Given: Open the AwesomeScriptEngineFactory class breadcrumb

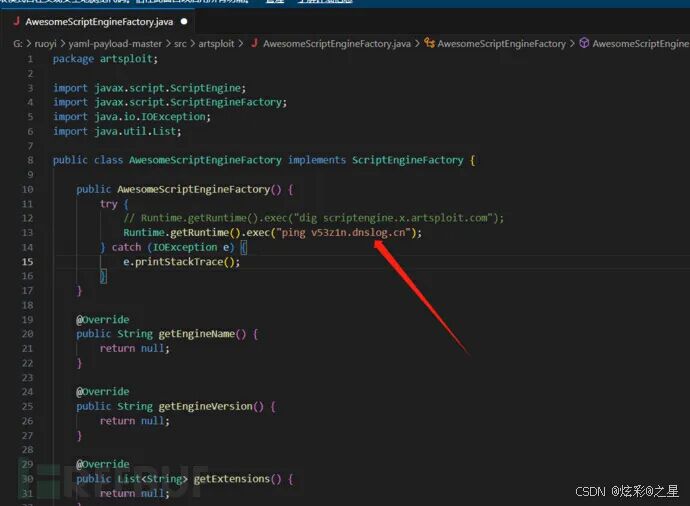Looking at the screenshot, I should (502, 44).
